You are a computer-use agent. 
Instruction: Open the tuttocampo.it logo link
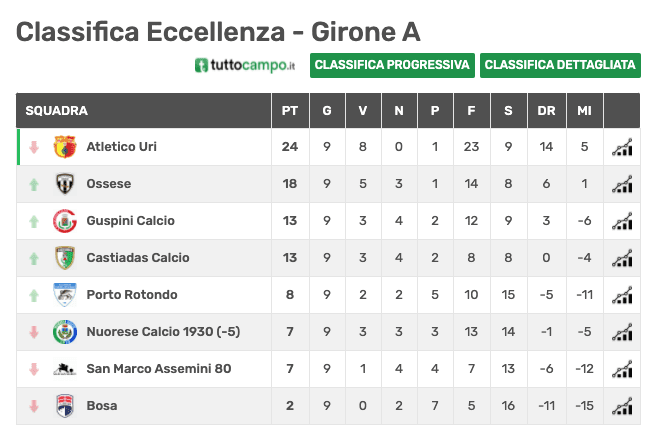[246, 66]
